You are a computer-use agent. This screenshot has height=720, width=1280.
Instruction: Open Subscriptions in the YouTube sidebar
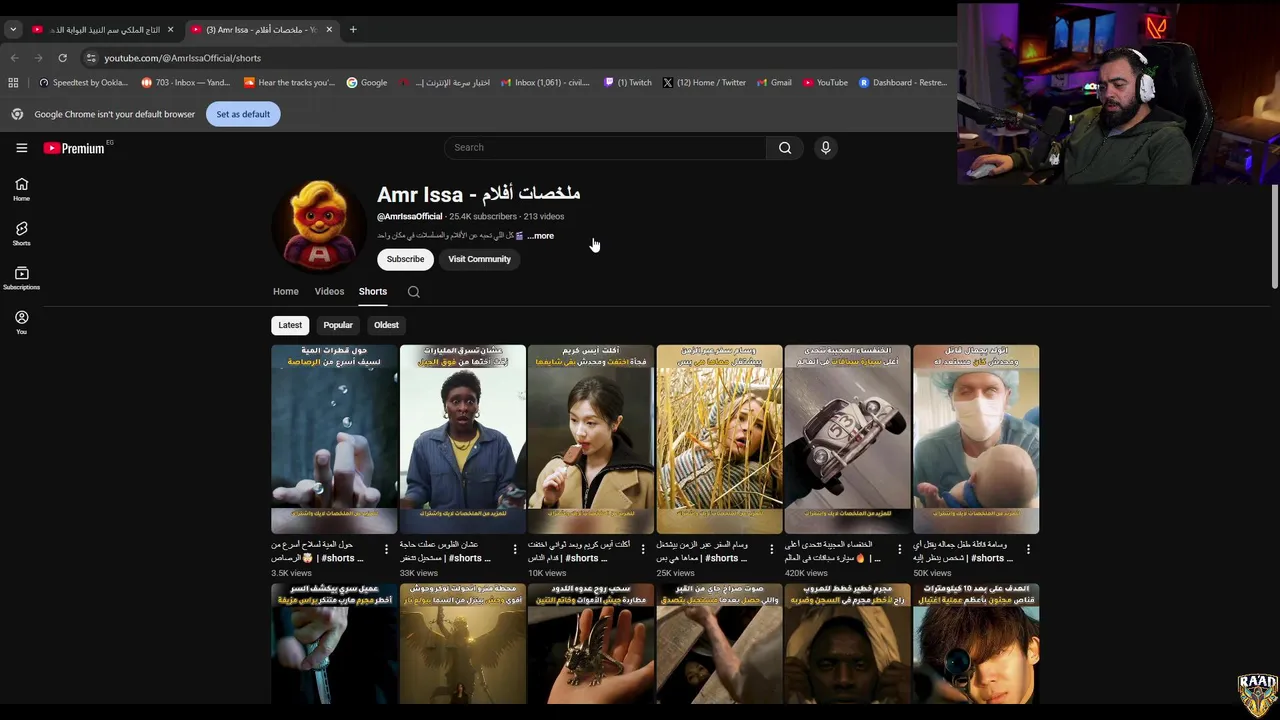21,278
